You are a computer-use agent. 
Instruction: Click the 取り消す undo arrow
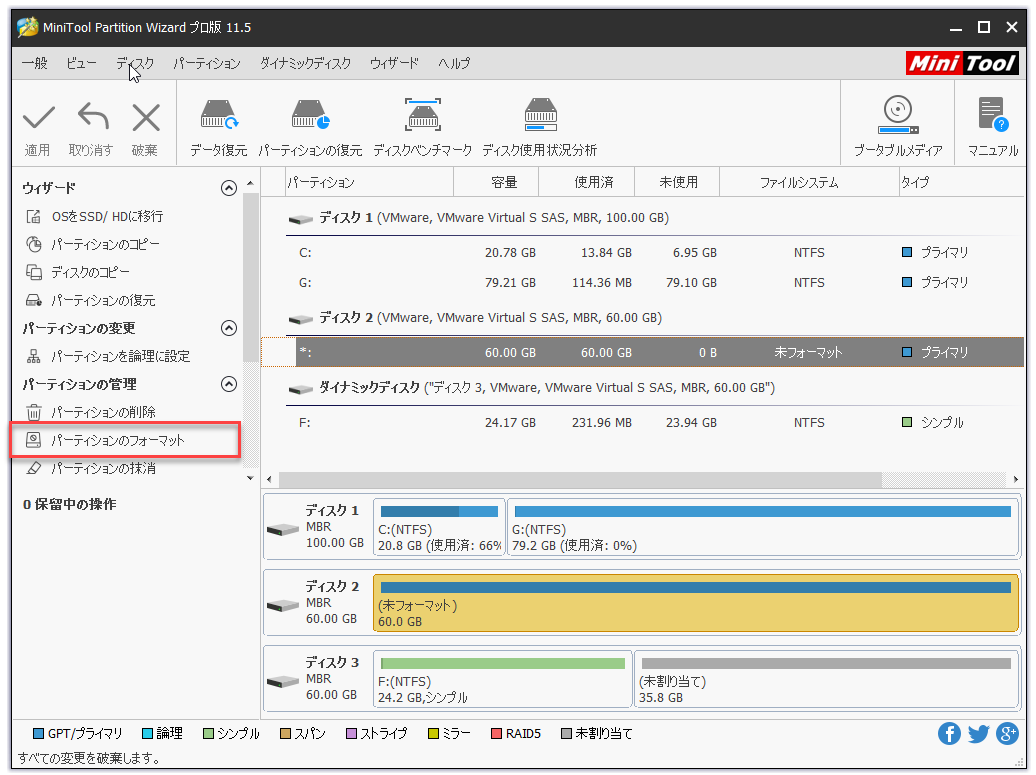(x=92, y=118)
